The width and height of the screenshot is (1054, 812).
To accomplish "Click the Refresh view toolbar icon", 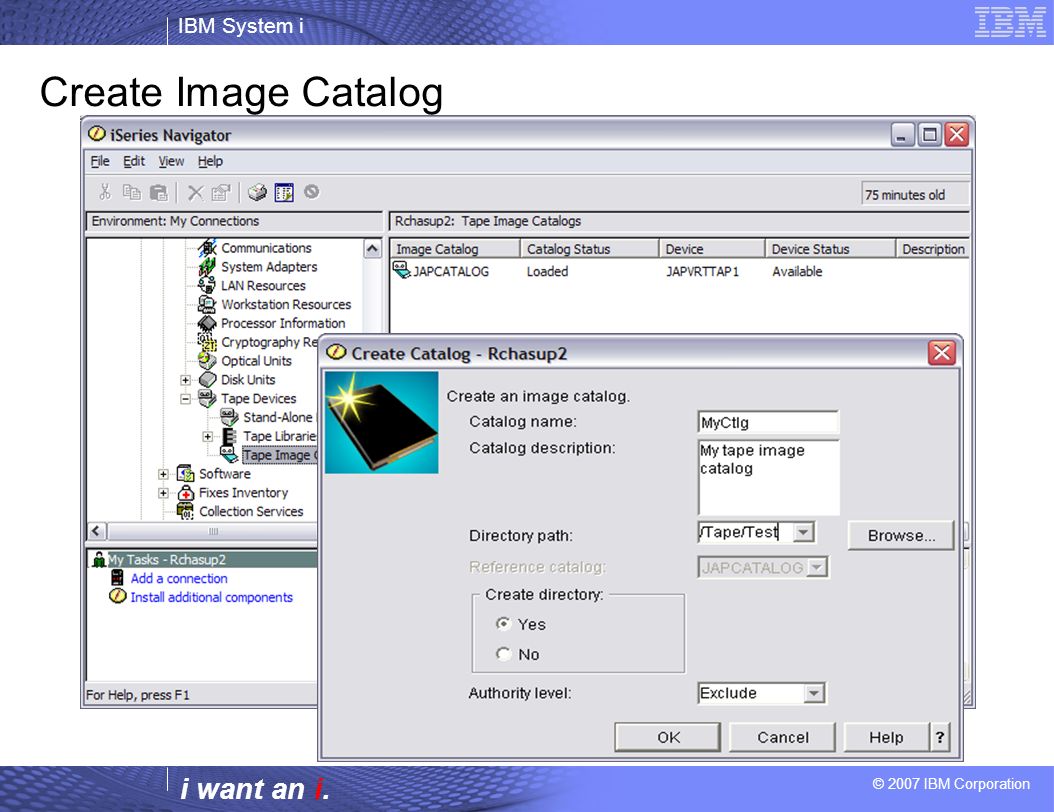I will [x=284, y=193].
